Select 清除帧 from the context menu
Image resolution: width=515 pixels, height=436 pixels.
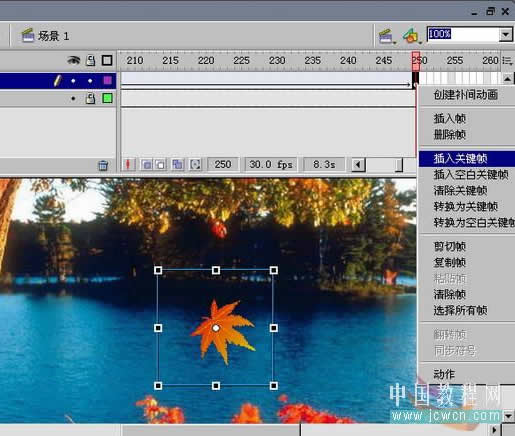coord(450,294)
